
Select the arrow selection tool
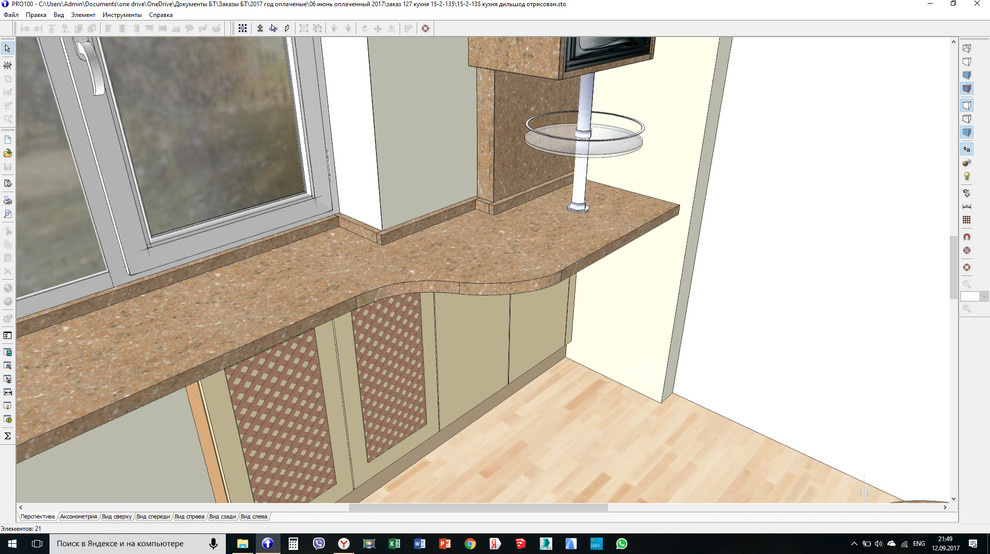pyautogui.click(x=7, y=48)
